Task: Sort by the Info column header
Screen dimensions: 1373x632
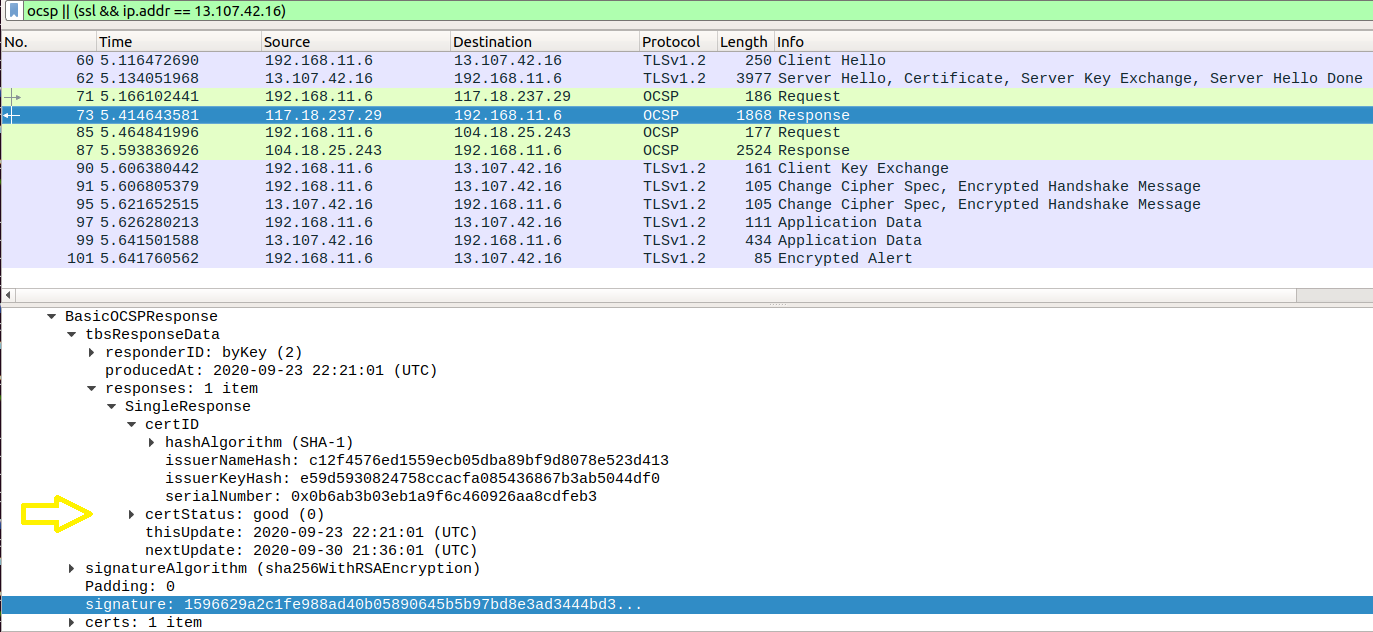Action: [1073, 42]
